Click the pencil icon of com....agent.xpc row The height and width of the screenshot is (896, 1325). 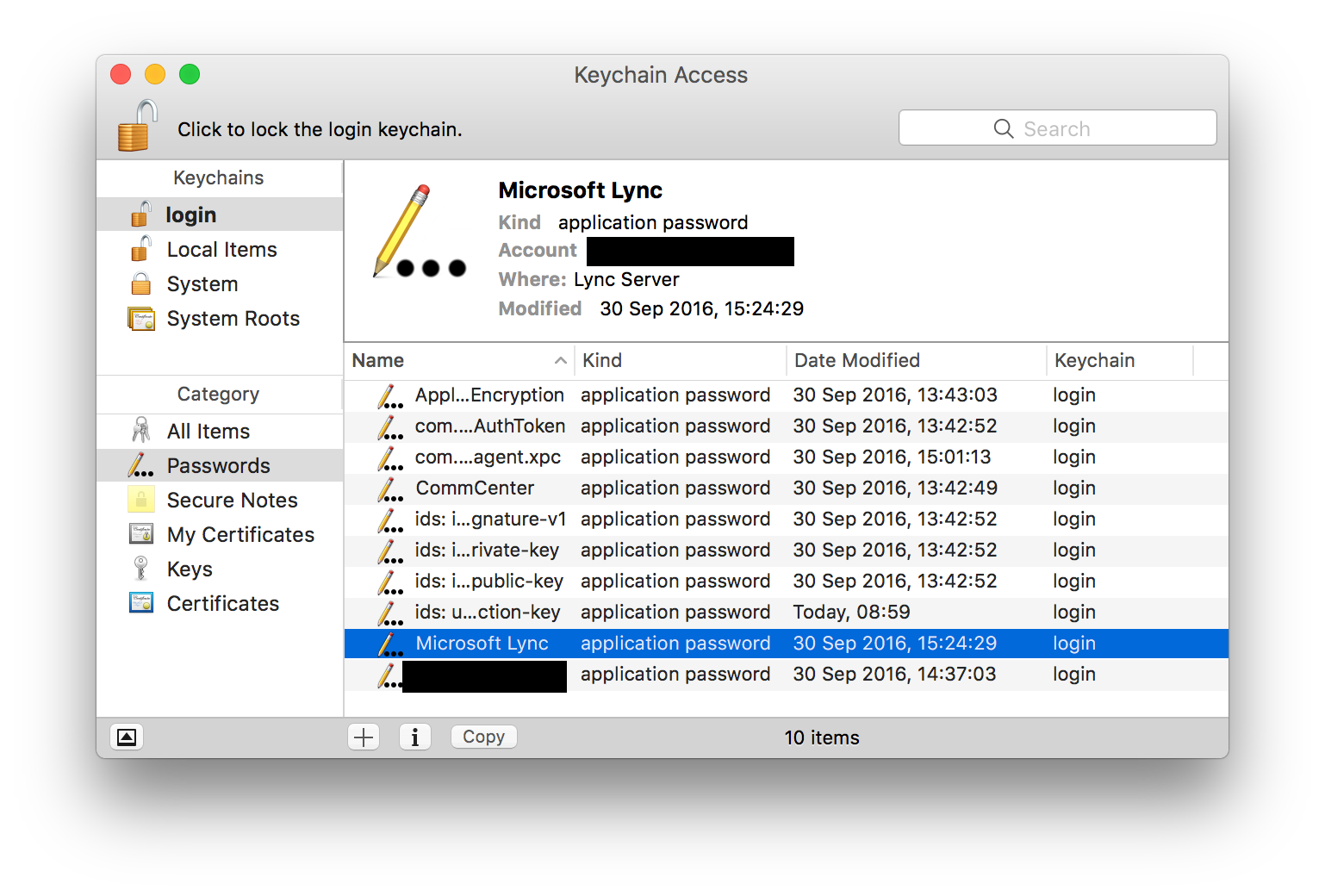click(x=389, y=458)
